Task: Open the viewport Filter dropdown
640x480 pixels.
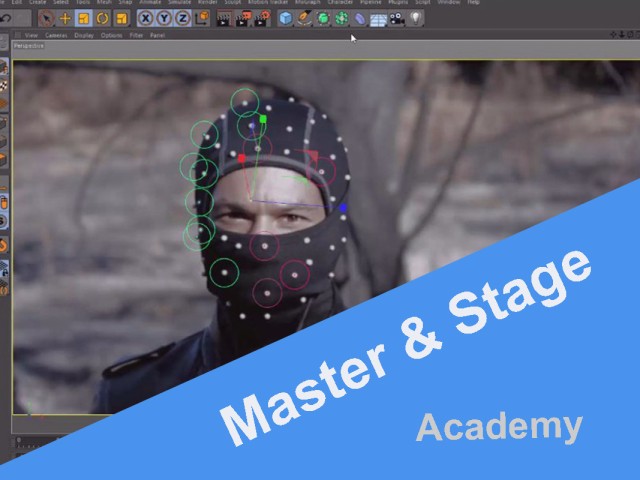Action: [x=135, y=35]
